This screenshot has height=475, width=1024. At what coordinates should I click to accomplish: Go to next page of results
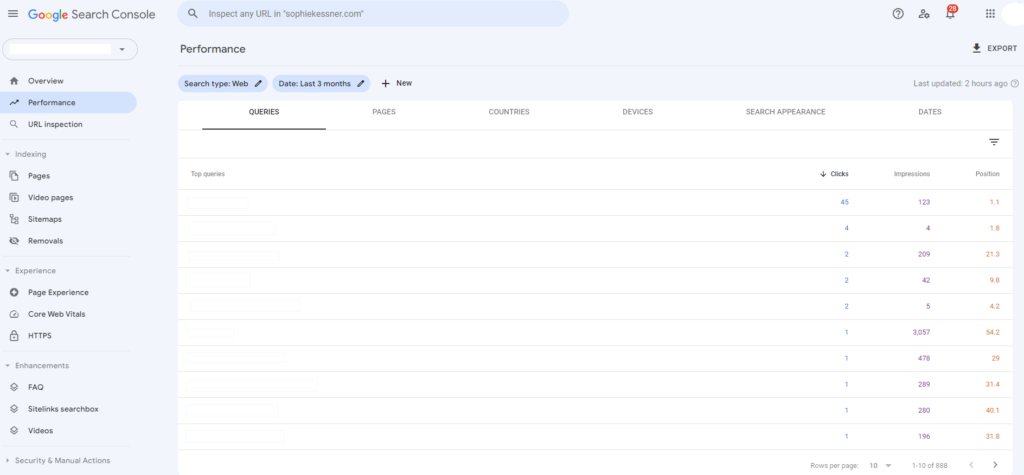pyautogui.click(x=995, y=465)
